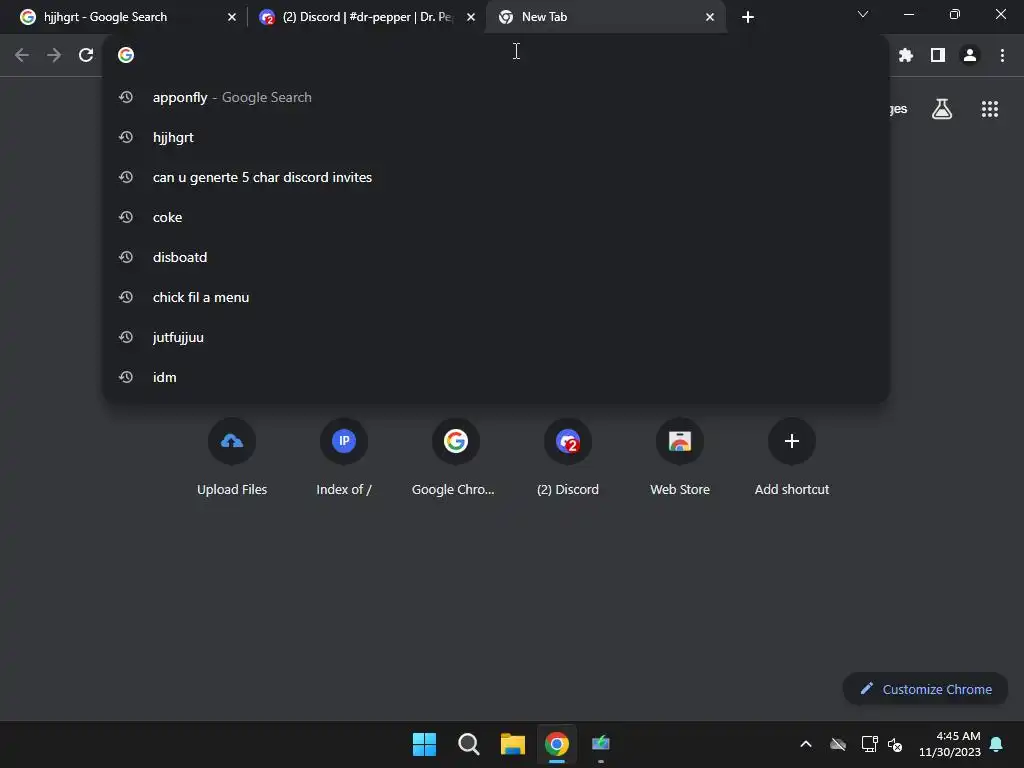Open the Windows Start menu
The image size is (1024, 768).
tap(424, 744)
